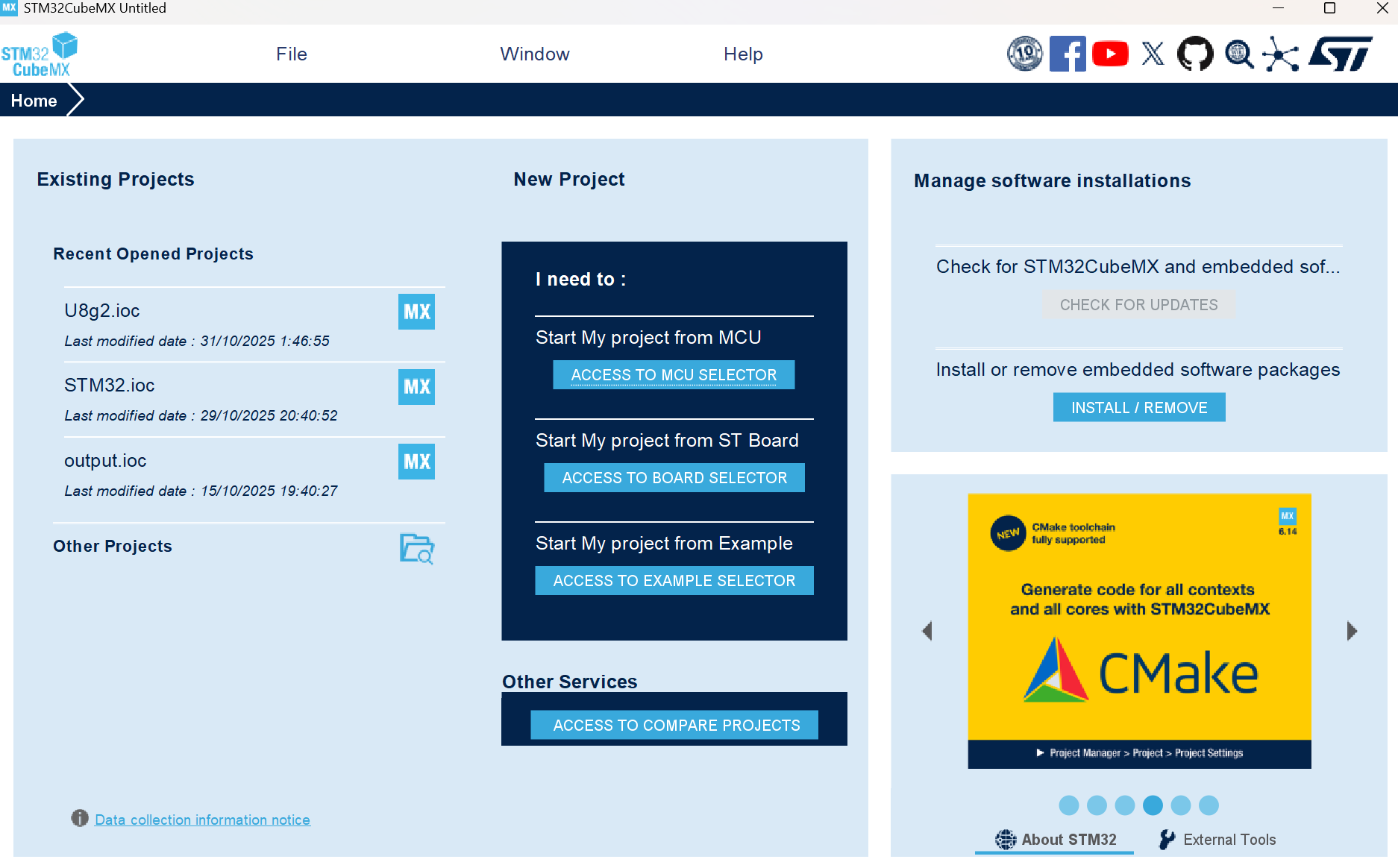Viewport: 1398px width, 868px height.
Task: Select fourth highlighted carousel dot
Action: pos(1153,805)
